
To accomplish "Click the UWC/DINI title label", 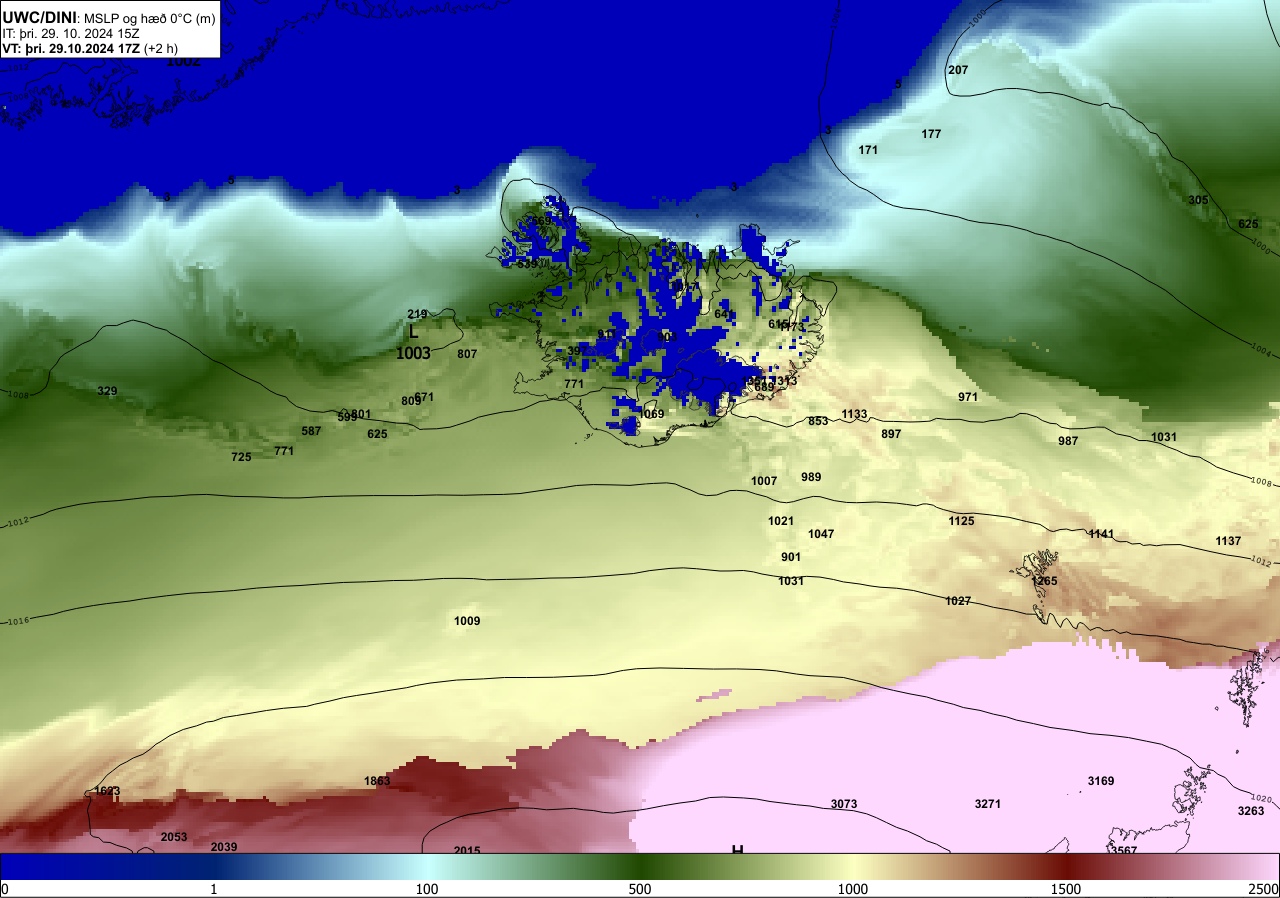I will [x=38, y=16].
